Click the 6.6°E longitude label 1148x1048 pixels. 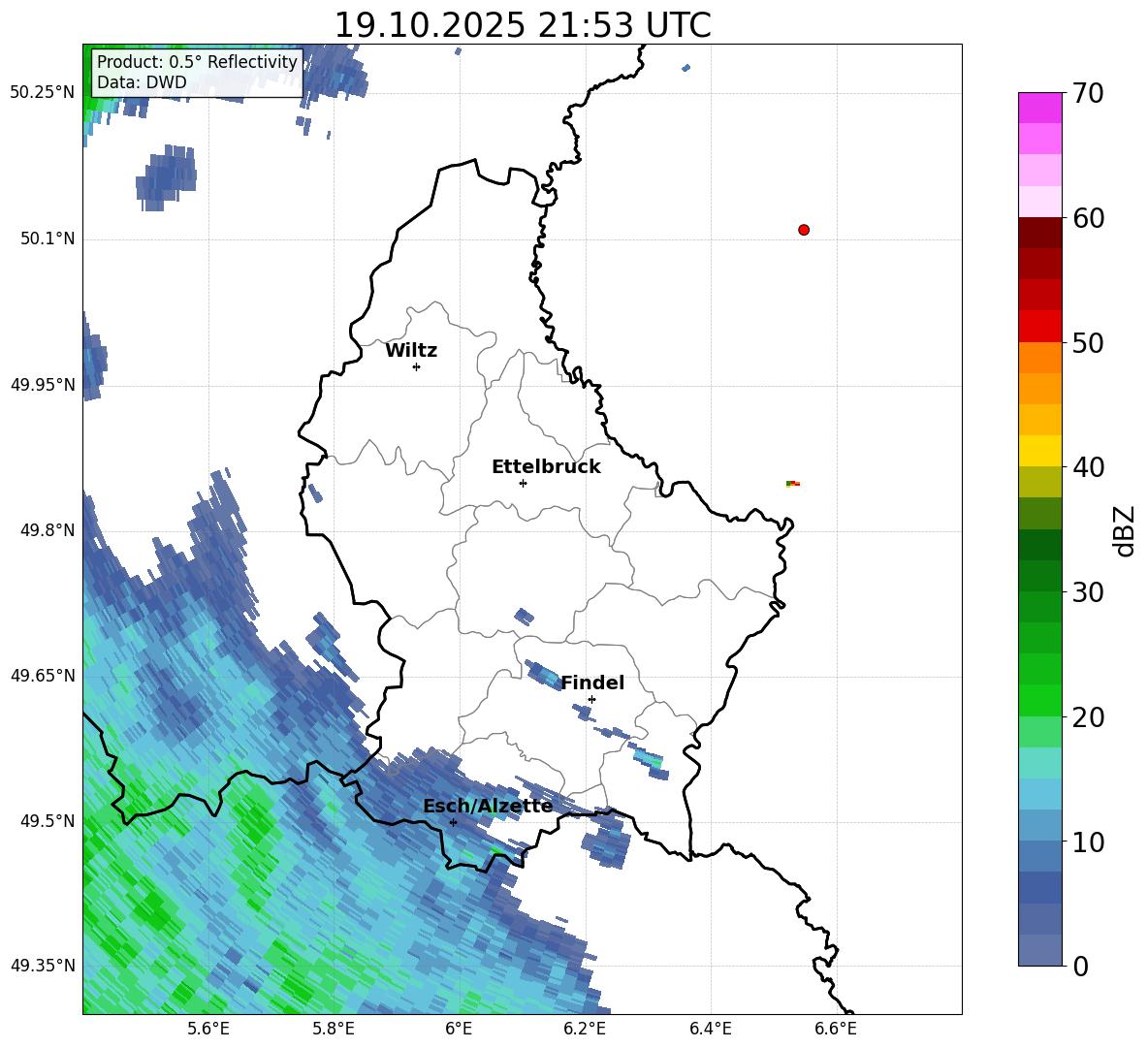(836, 1029)
